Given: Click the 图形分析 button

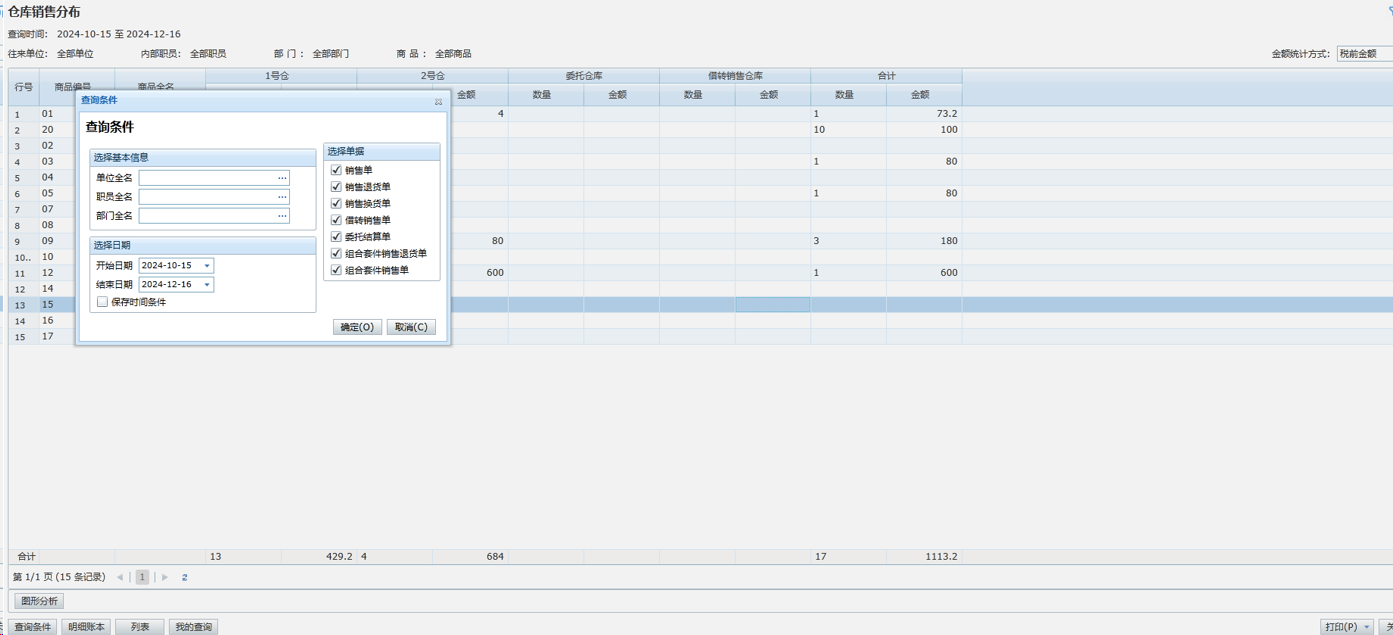Looking at the screenshot, I should pos(39,601).
